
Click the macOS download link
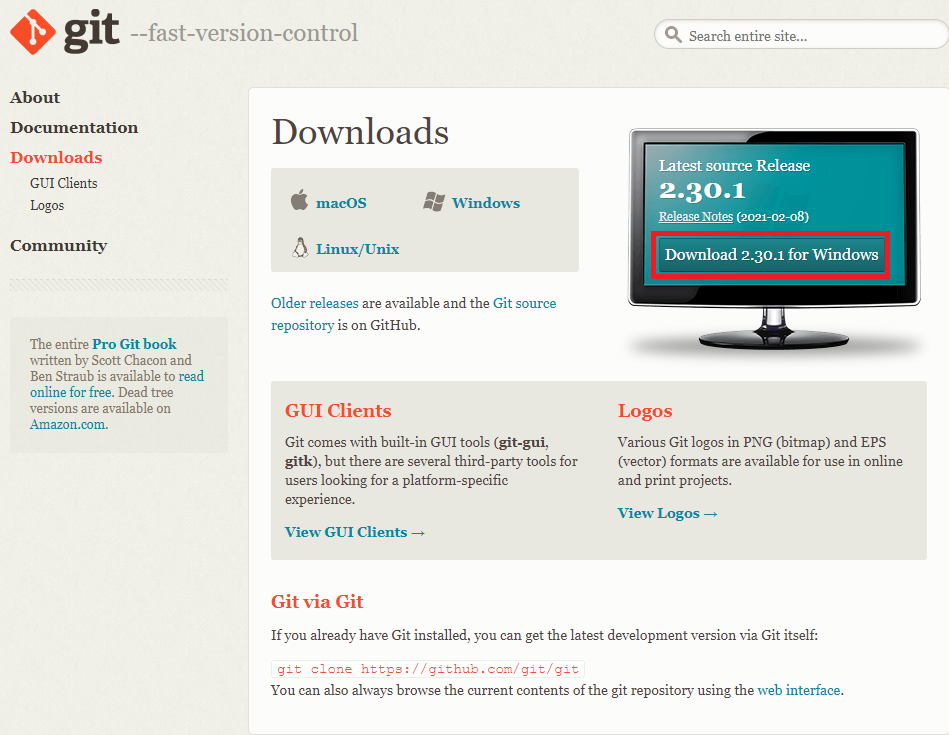341,203
